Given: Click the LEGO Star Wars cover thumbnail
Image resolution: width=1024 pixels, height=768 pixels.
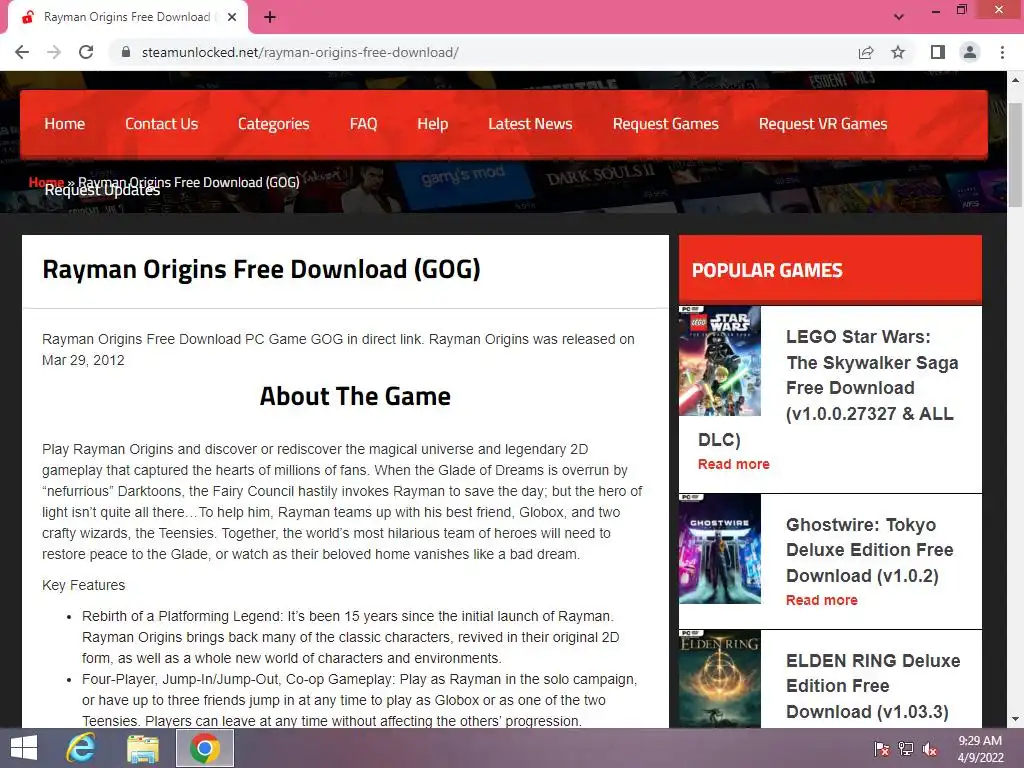Looking at the screenshot, I should coord(720,360).
